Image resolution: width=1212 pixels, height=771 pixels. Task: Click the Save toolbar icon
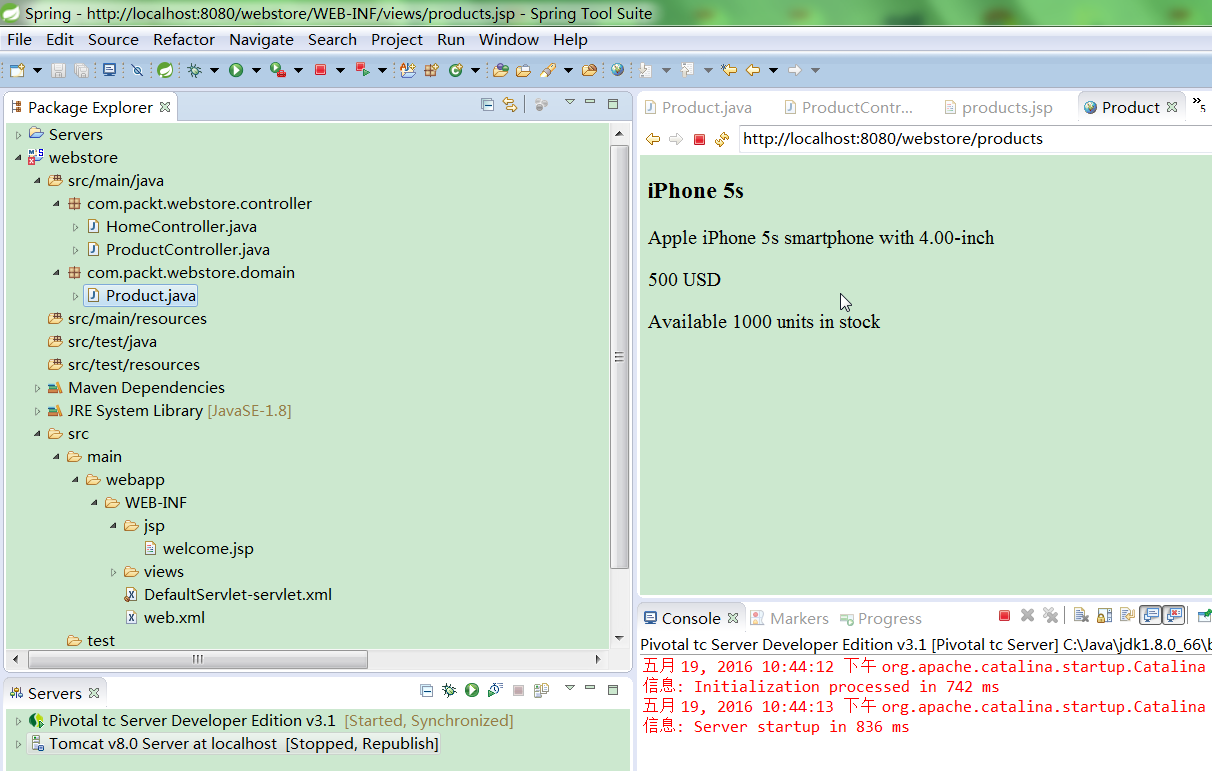pos(58,70)
